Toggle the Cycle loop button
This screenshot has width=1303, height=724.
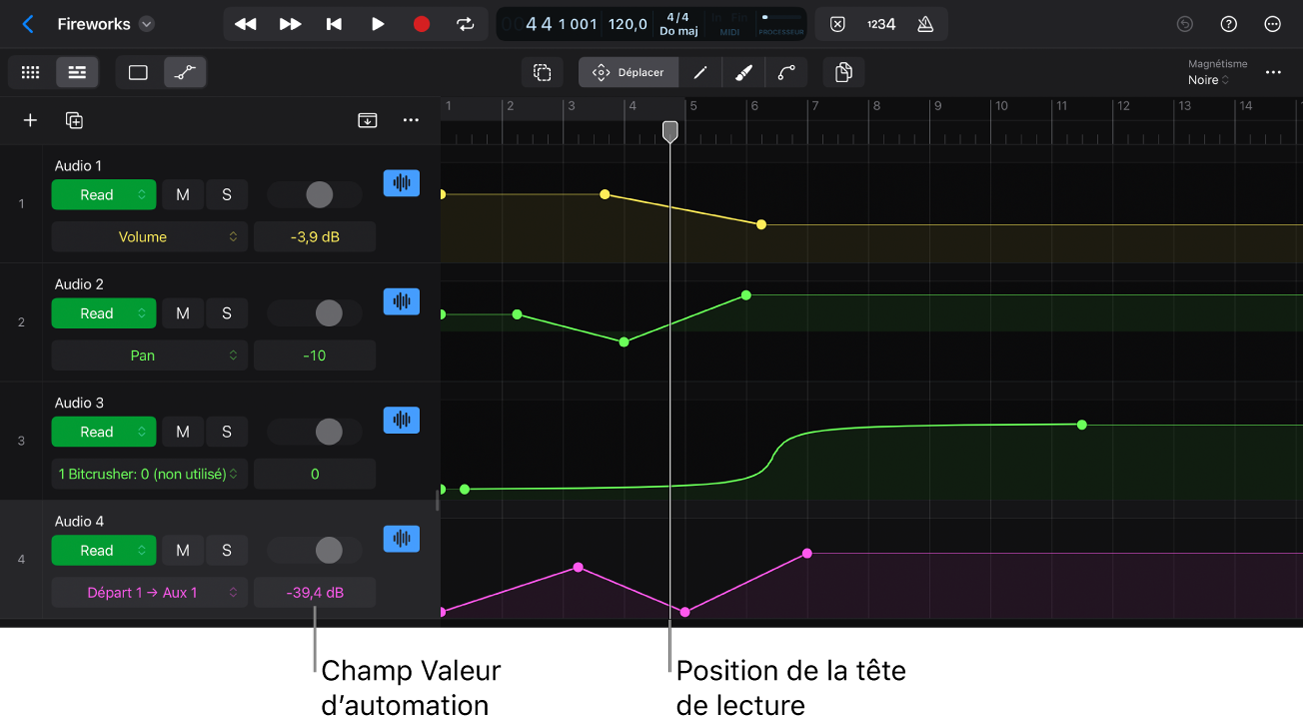(465, 24)
